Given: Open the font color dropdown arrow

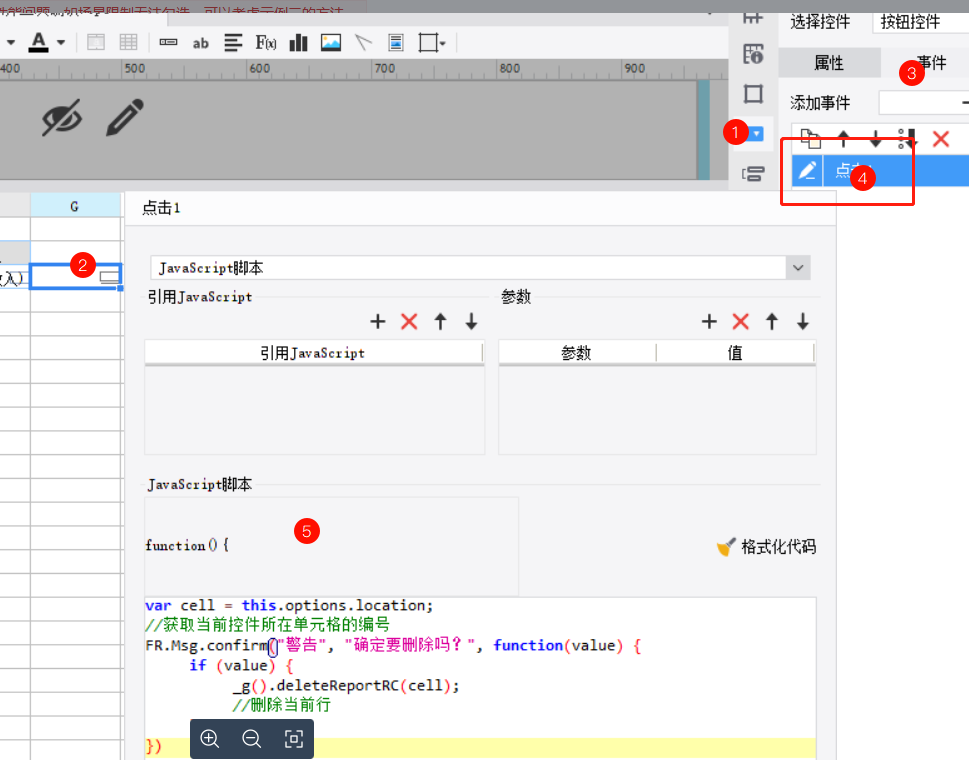Looking at the screenshot, I should [61, 43].
